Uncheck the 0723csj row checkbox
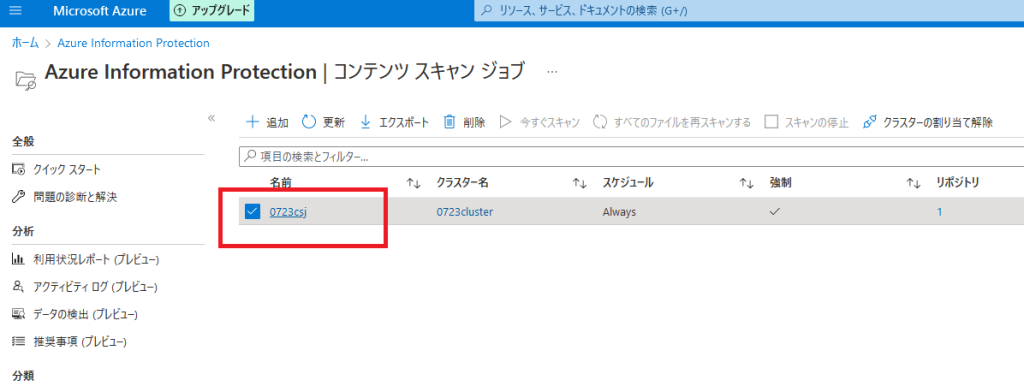 [x=252, y=212]
